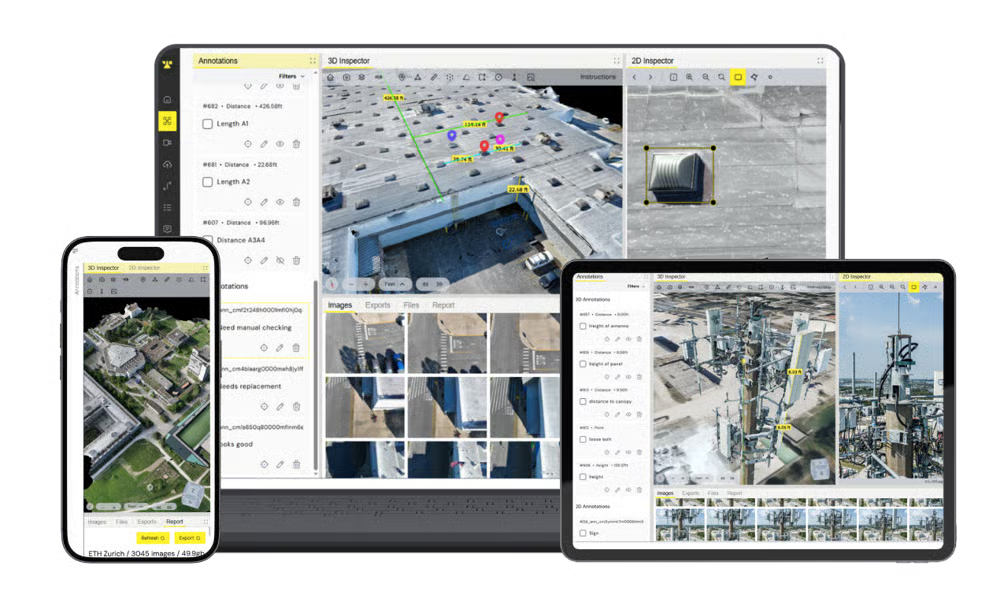Screen dimensions: 1000x598
Task: Click blue location pin marker in 3D view
Action: (x=452, y=135)
